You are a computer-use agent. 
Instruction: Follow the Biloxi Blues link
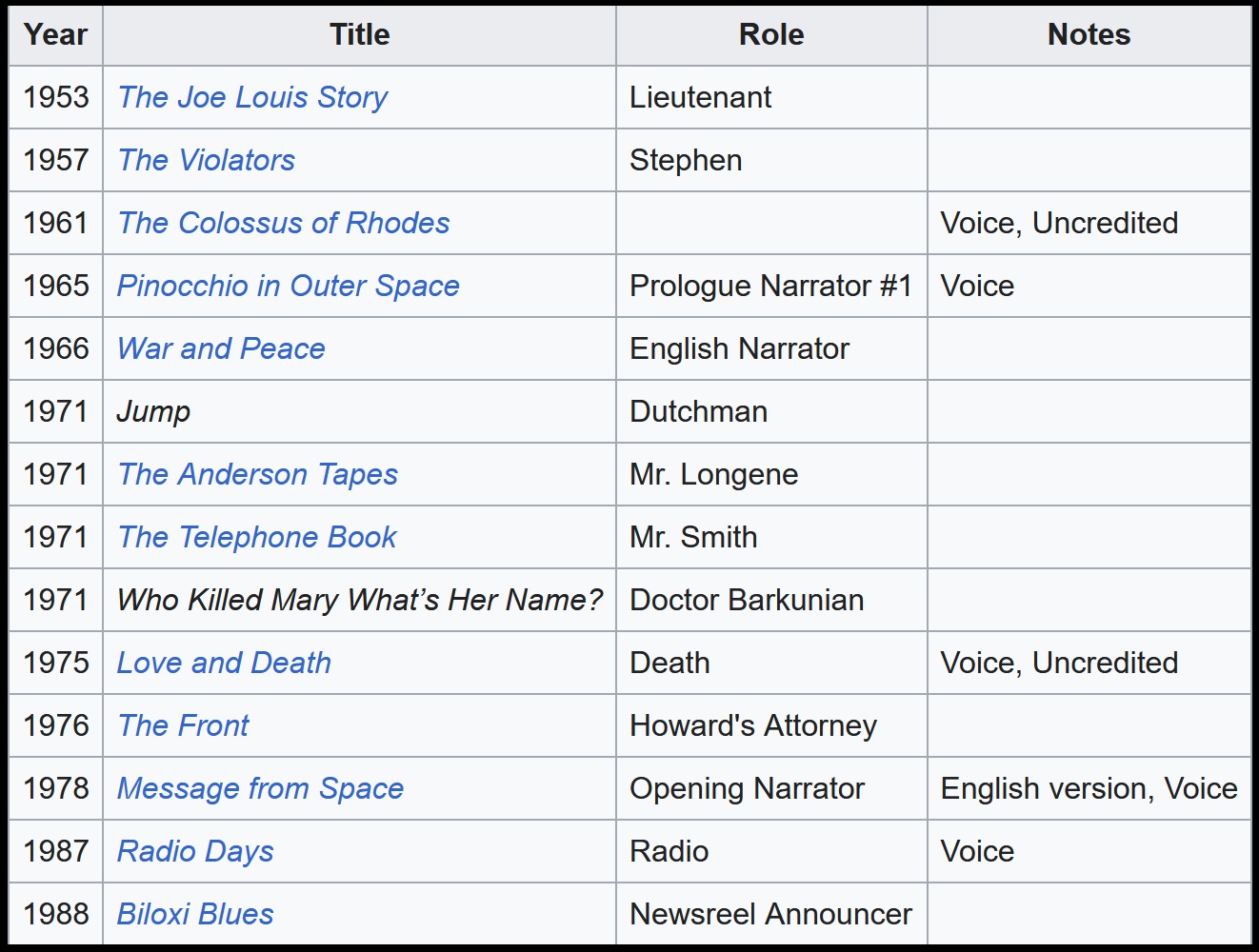(195, 914)
